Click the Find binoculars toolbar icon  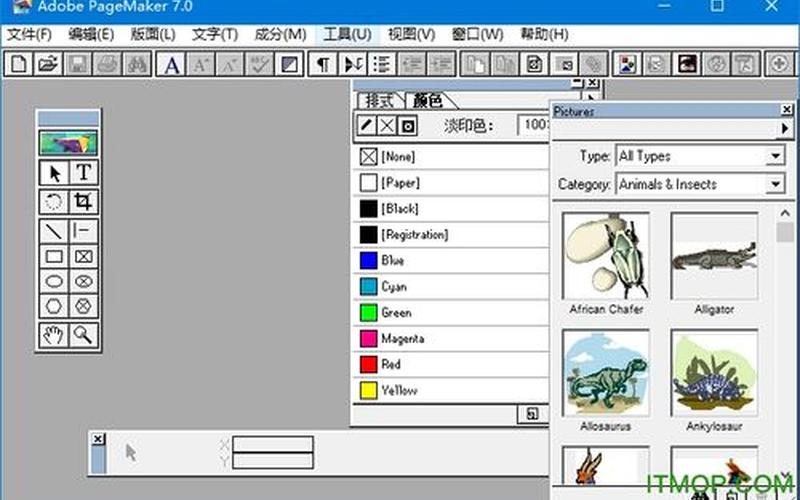(137, 64)
